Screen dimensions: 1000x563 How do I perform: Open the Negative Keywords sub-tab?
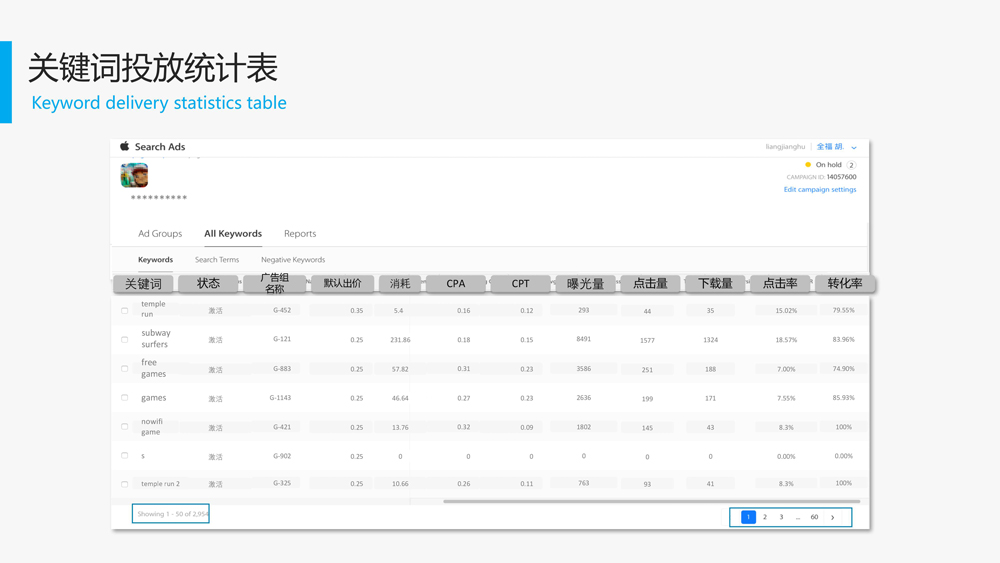pos(293,260)
